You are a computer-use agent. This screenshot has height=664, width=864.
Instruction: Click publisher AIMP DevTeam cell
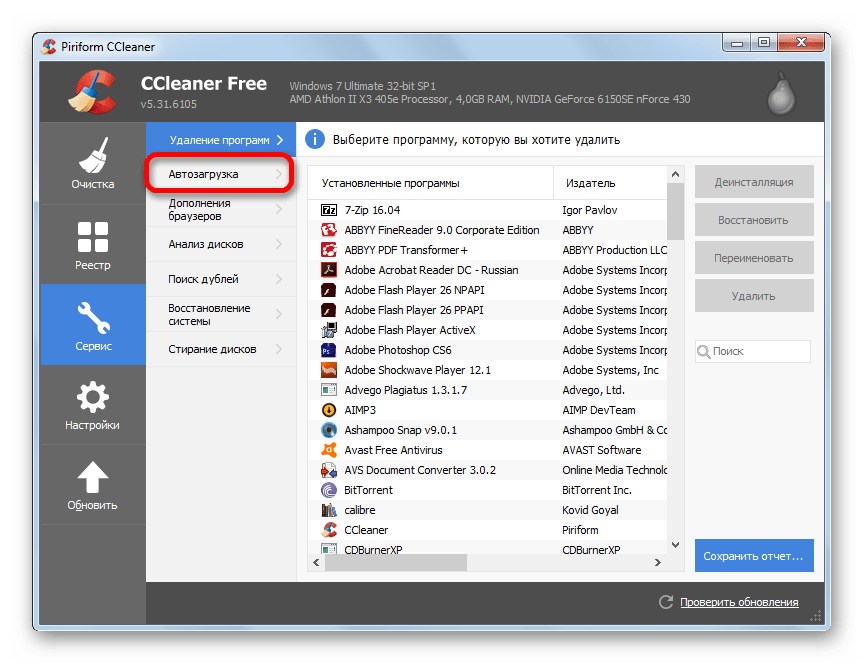[599, 410]
